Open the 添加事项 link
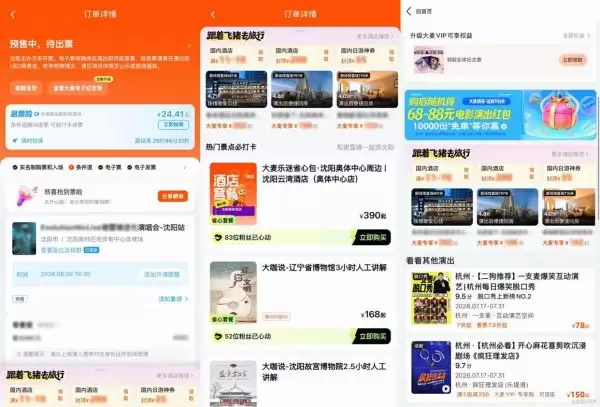Image resolution: width=600 pixels, height=407 pixels. coord(173,299)
